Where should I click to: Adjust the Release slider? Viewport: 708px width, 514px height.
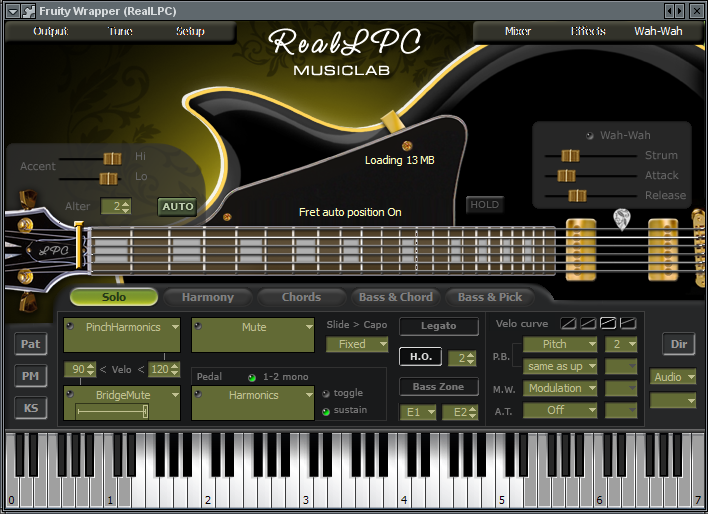577,196
